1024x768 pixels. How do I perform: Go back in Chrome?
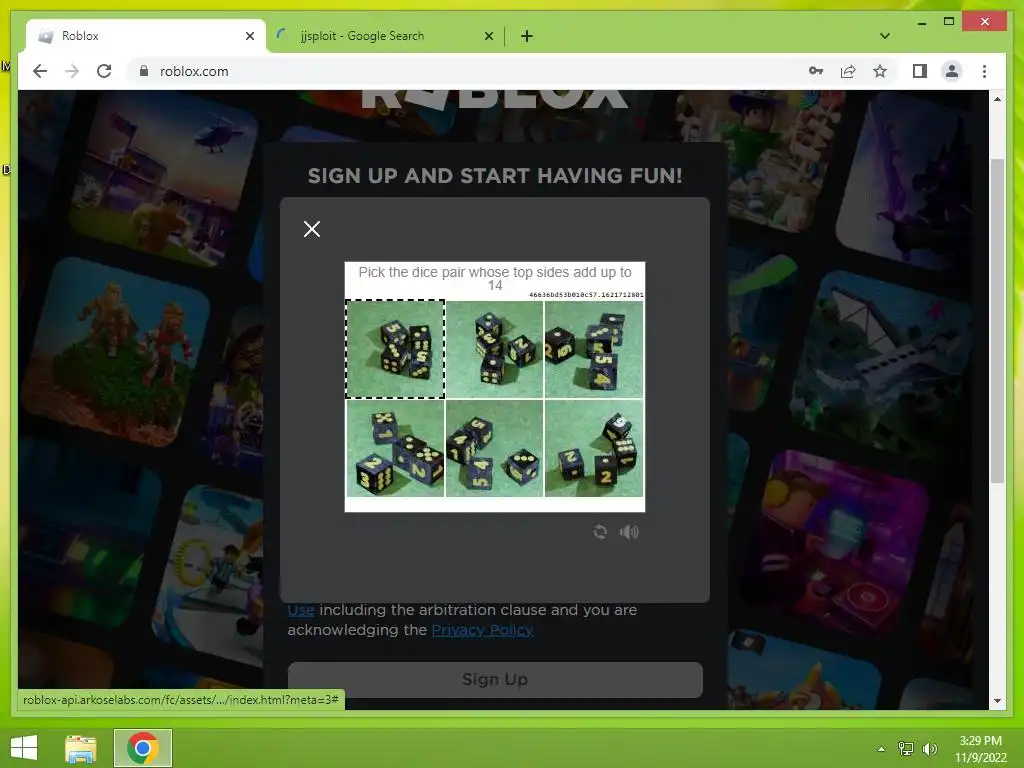click(40, 71)
